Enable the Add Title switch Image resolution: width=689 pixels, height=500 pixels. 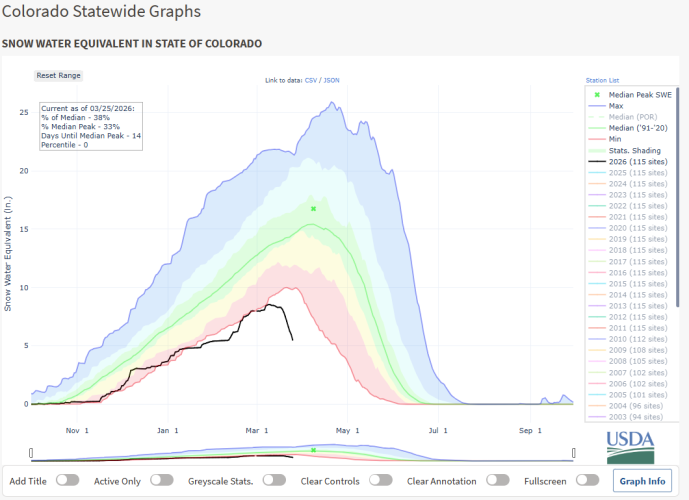click(68, 480)
